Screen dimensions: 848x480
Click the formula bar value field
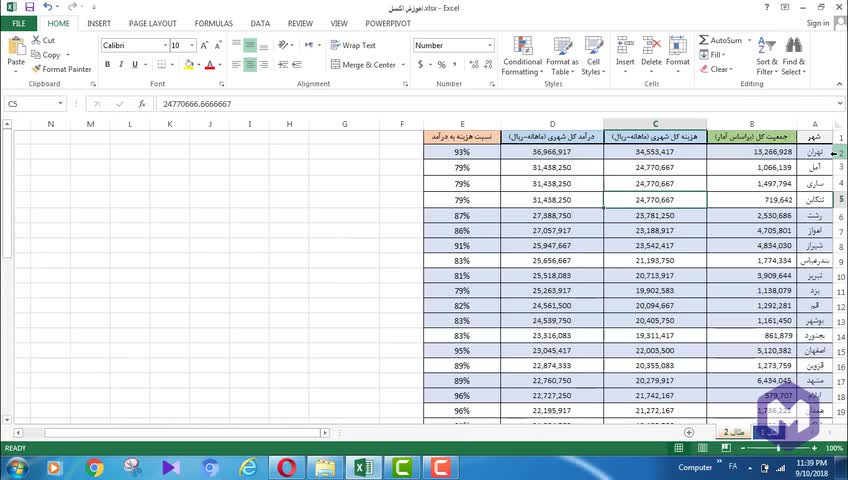click(495, 104)
